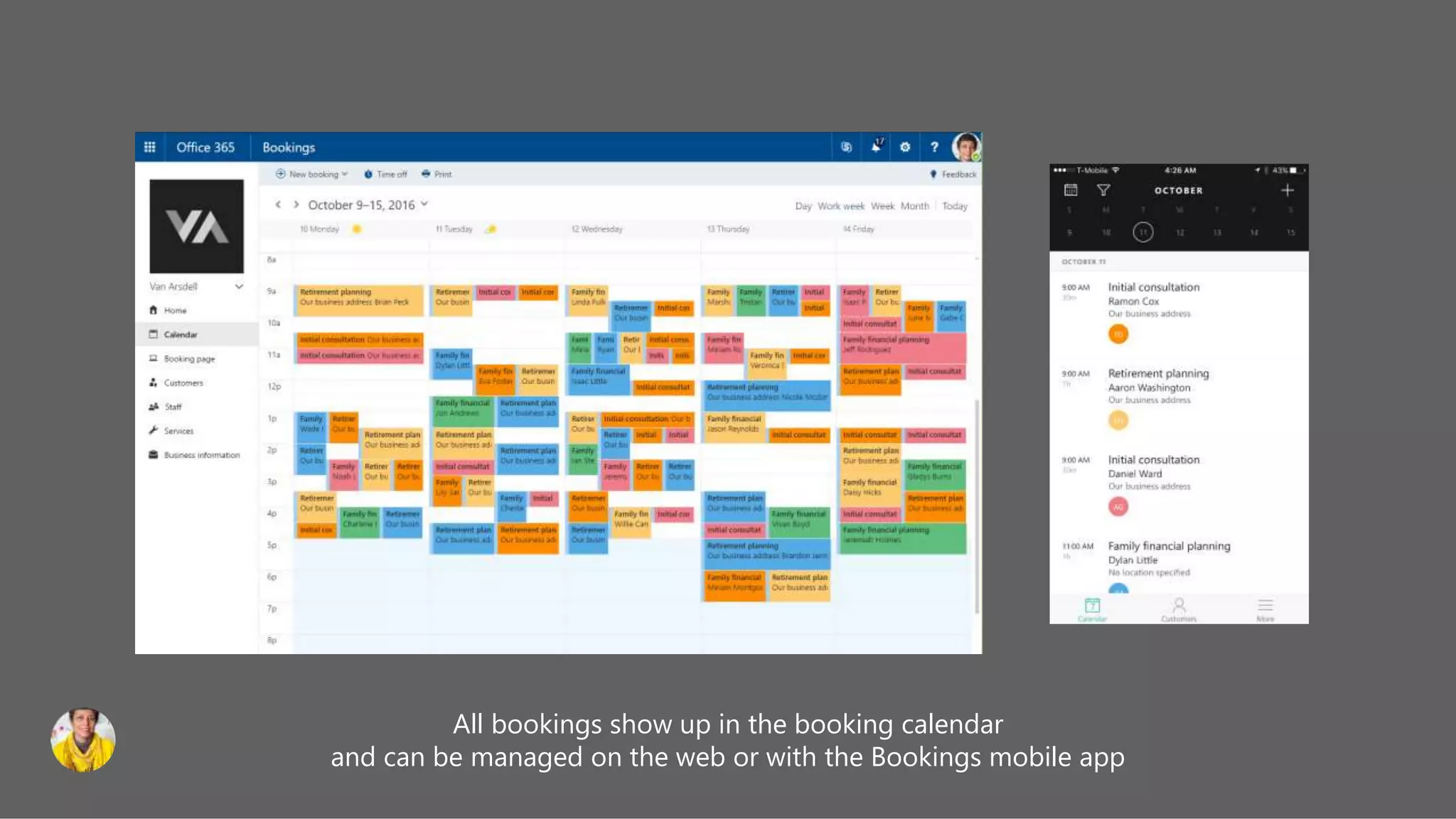Go to next week arrow

296,205
